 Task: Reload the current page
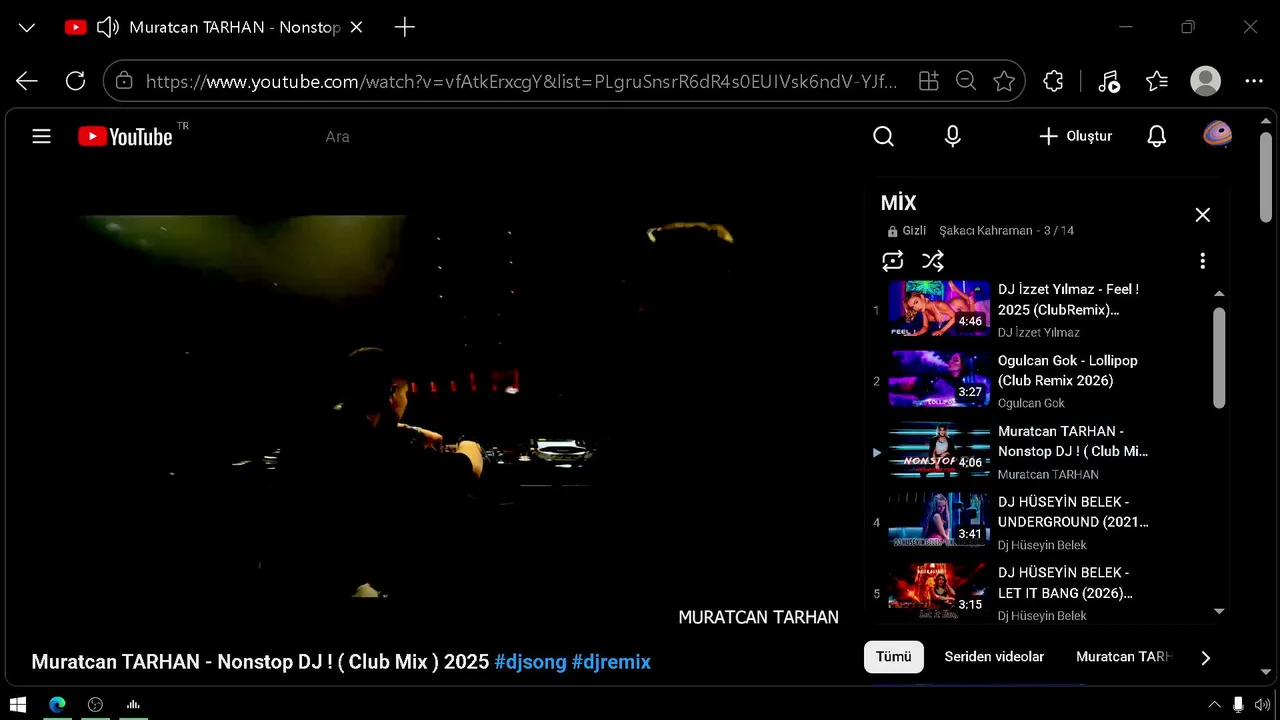(75, 81)
